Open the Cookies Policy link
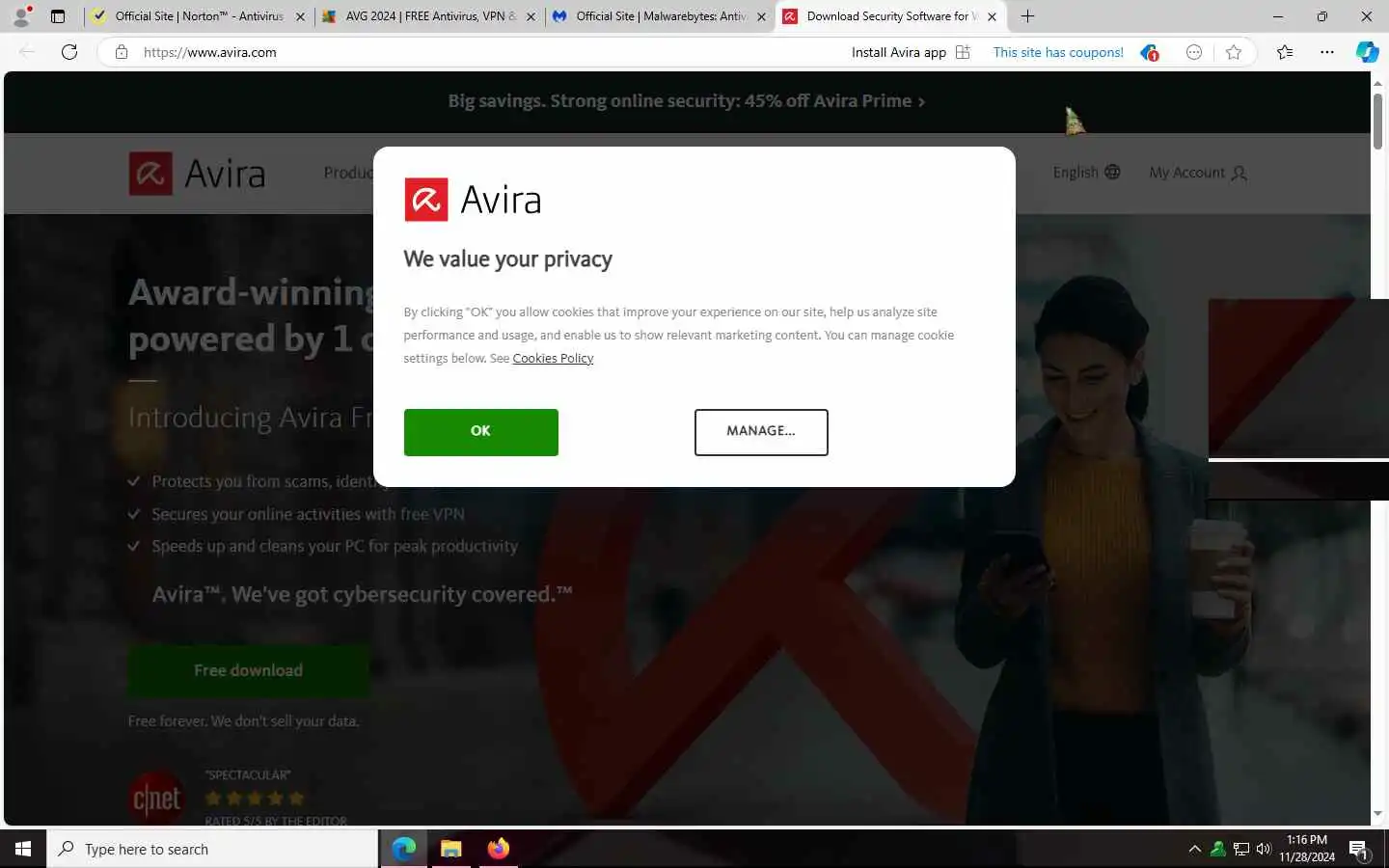This screenshot has width=1389, height=868. (x=553, y=359)
